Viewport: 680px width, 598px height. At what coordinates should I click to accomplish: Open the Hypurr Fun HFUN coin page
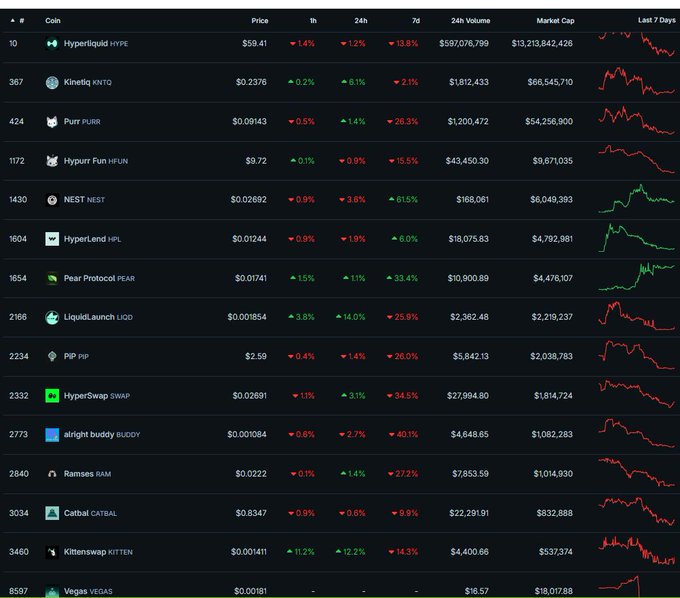pos(96,161)
